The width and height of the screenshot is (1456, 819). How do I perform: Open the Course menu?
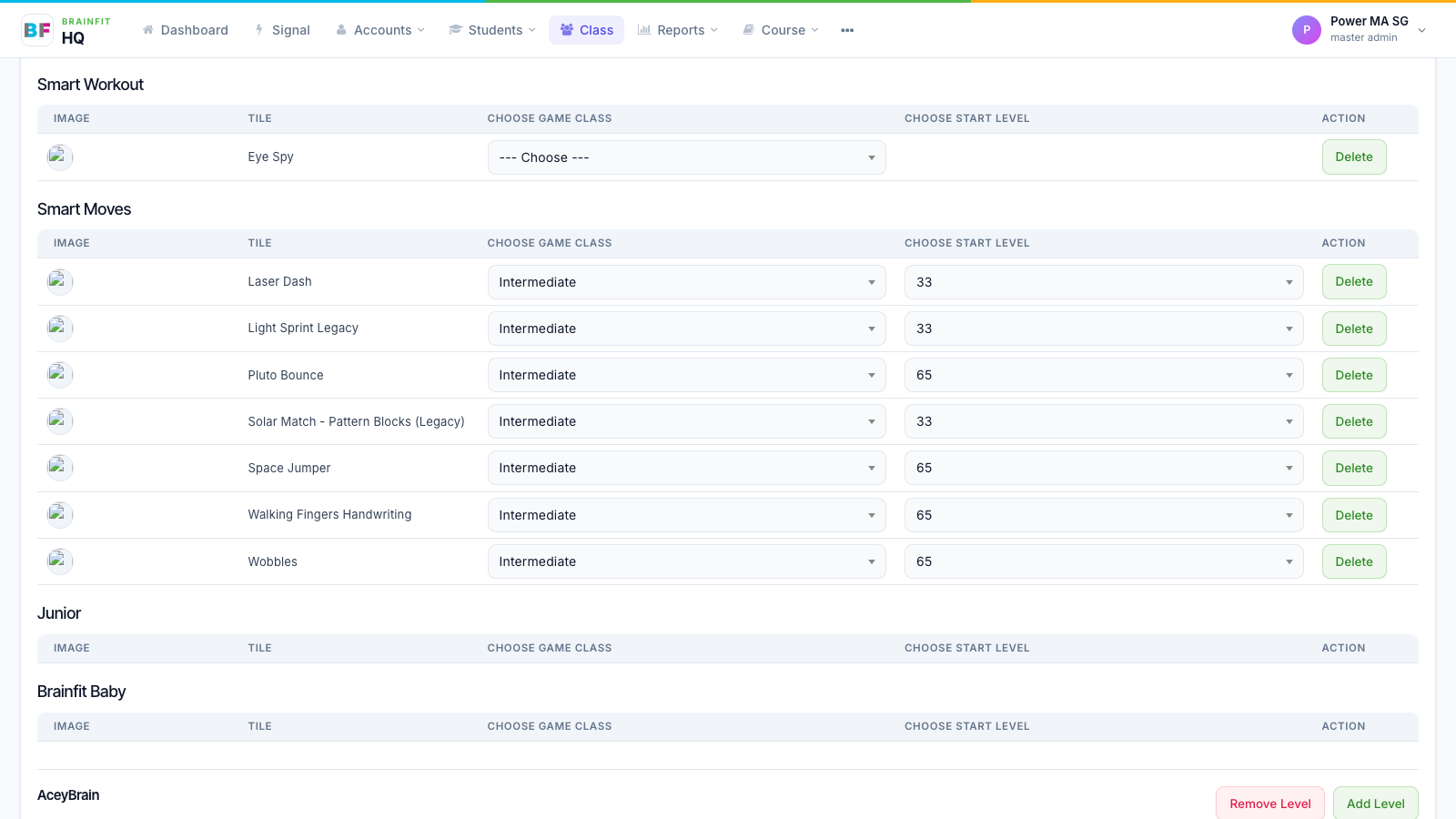tap(781, 30)
